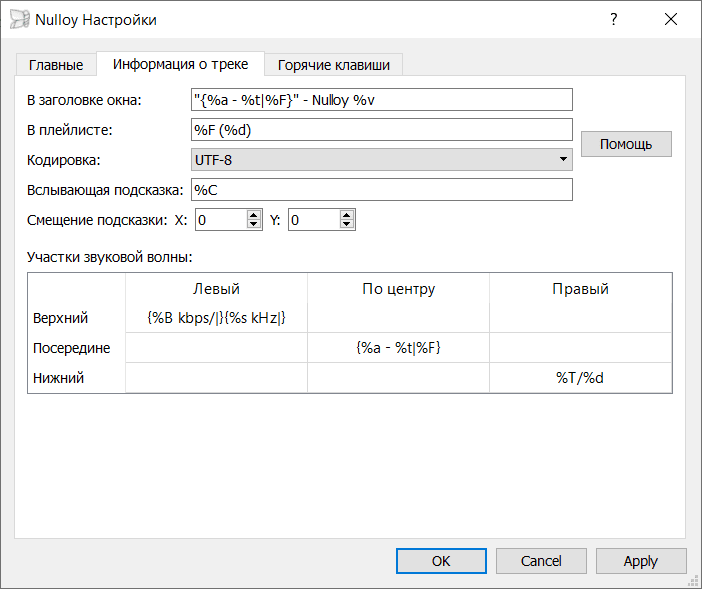Image resolution: width=702 pixels, height=589 pixels.
Task: Click the empty Верхний По центру cell
Action: click(x=398, y=318)
